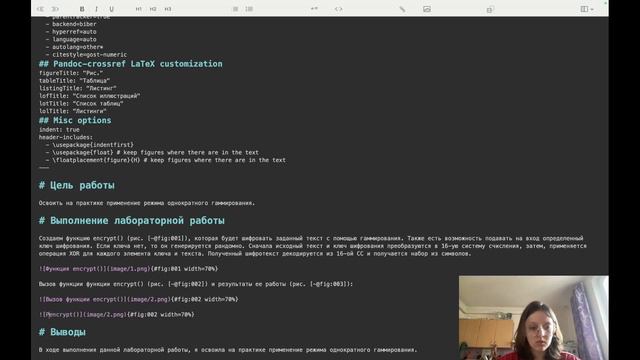Insert an image with picture icon
Screen dimensions: 640x360
pos(427,9)
